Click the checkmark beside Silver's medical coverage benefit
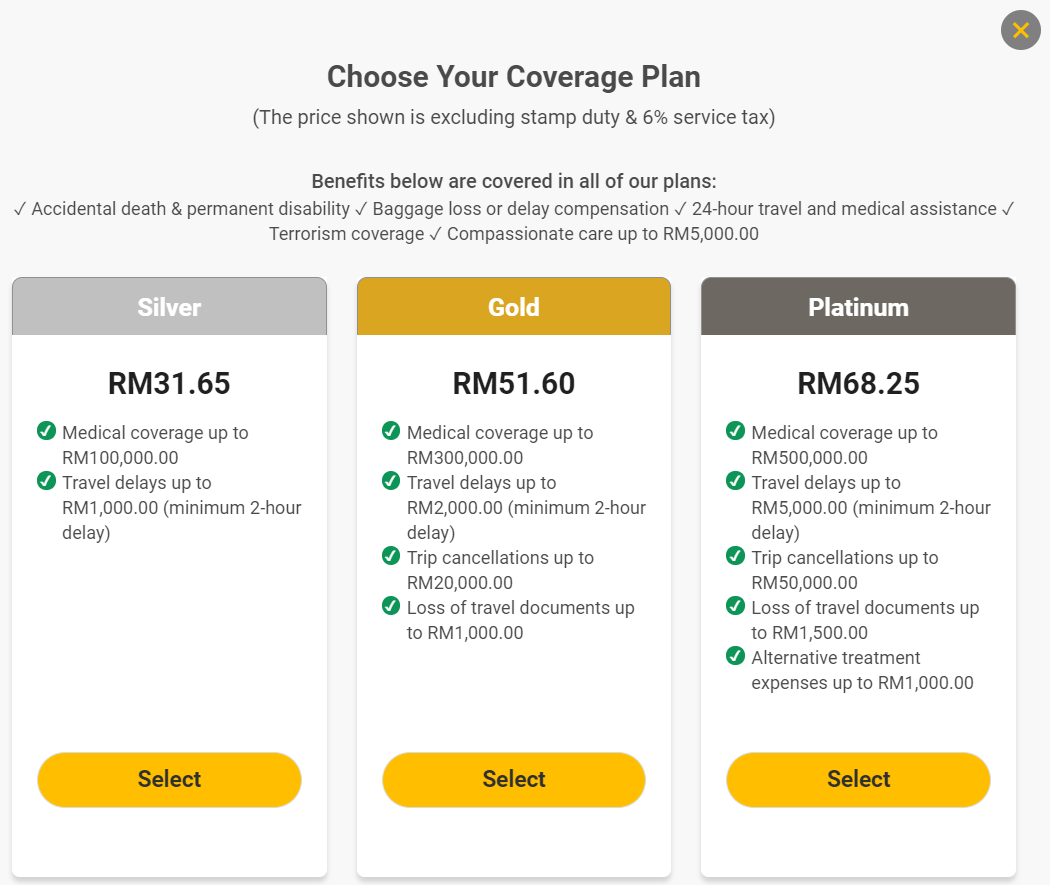 (x=47, y=432)
